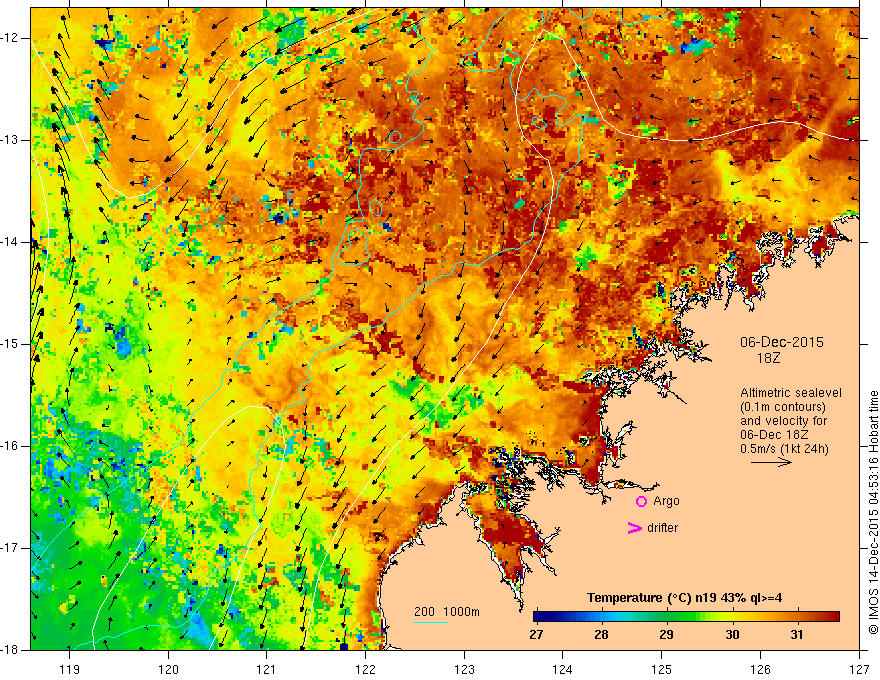Click the 0.5m/s velocity scale arrow
The image size is (880, 680).
[771, 462]
